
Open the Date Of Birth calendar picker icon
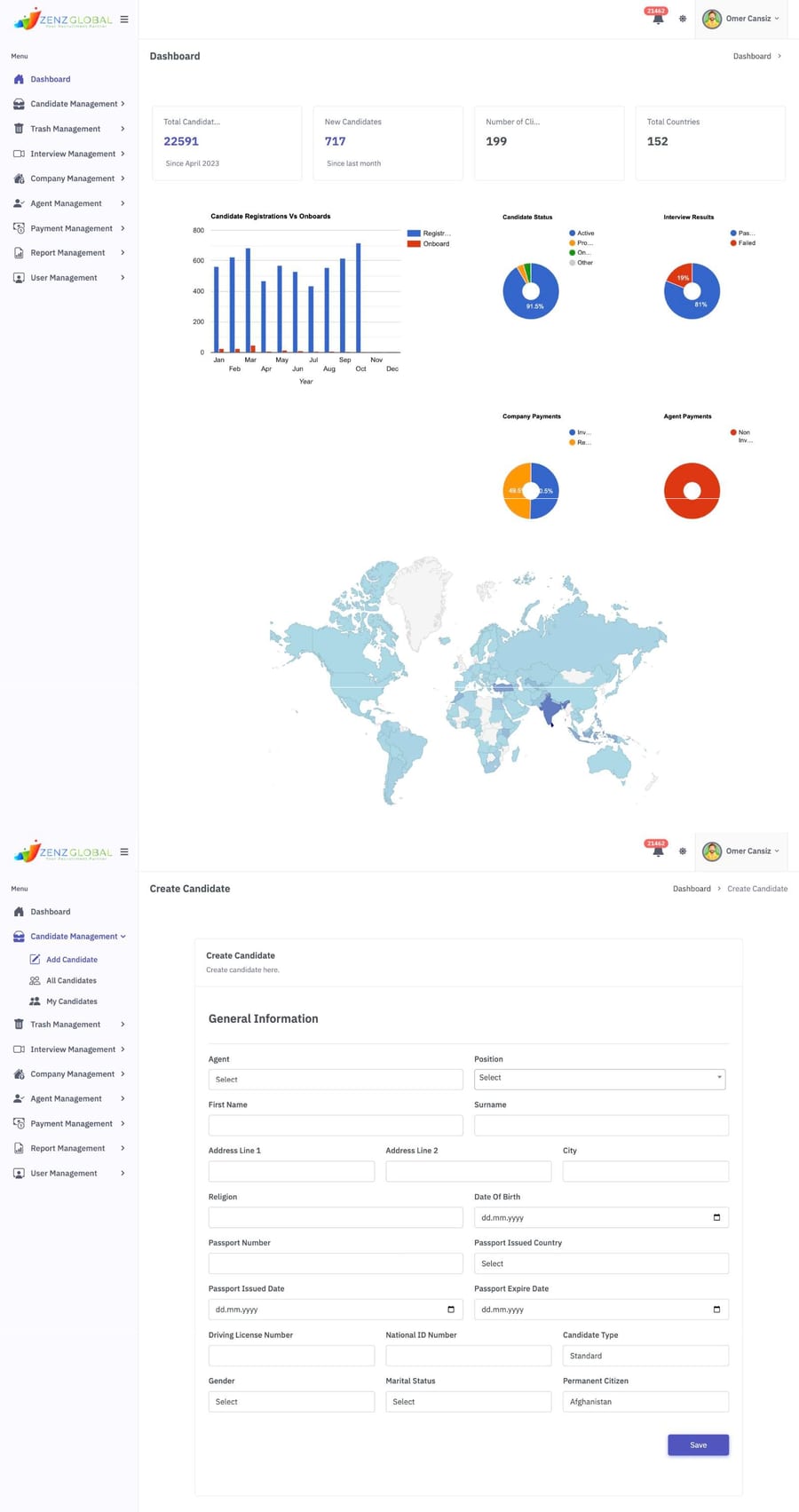716,1217
